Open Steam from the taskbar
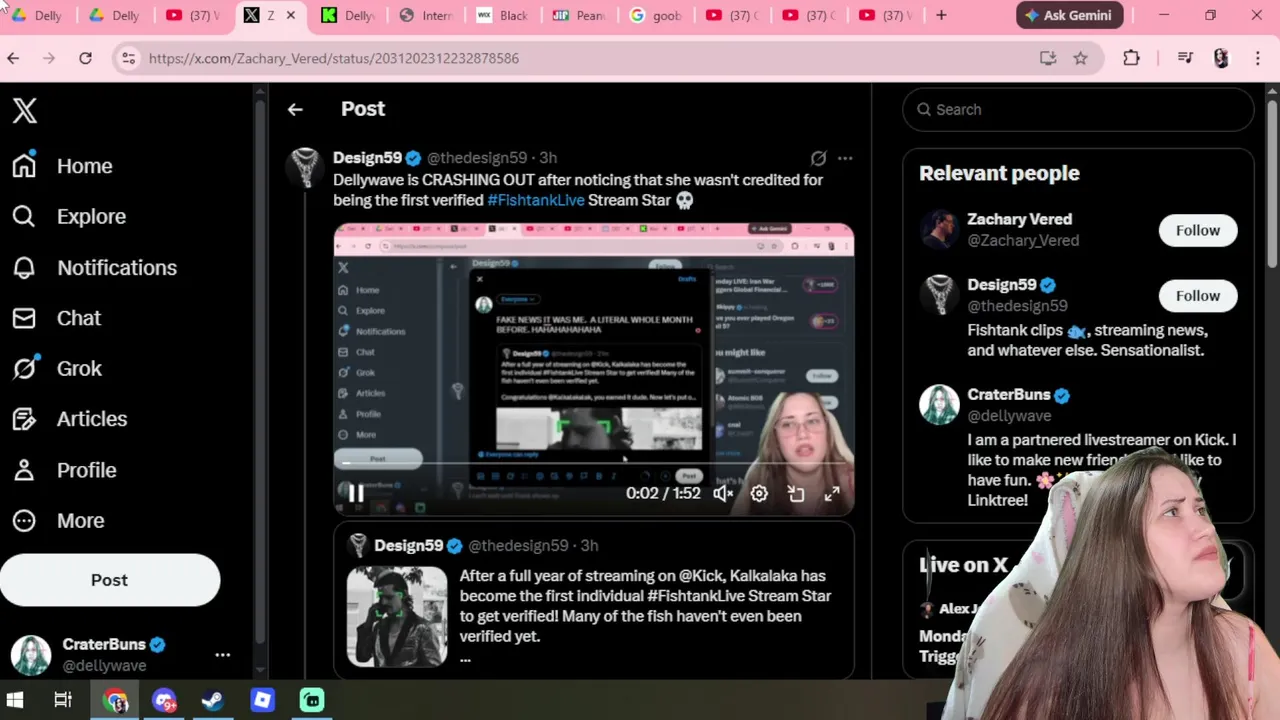The height and width of the screenshot is (720, 1280). [x=213, y=700]
